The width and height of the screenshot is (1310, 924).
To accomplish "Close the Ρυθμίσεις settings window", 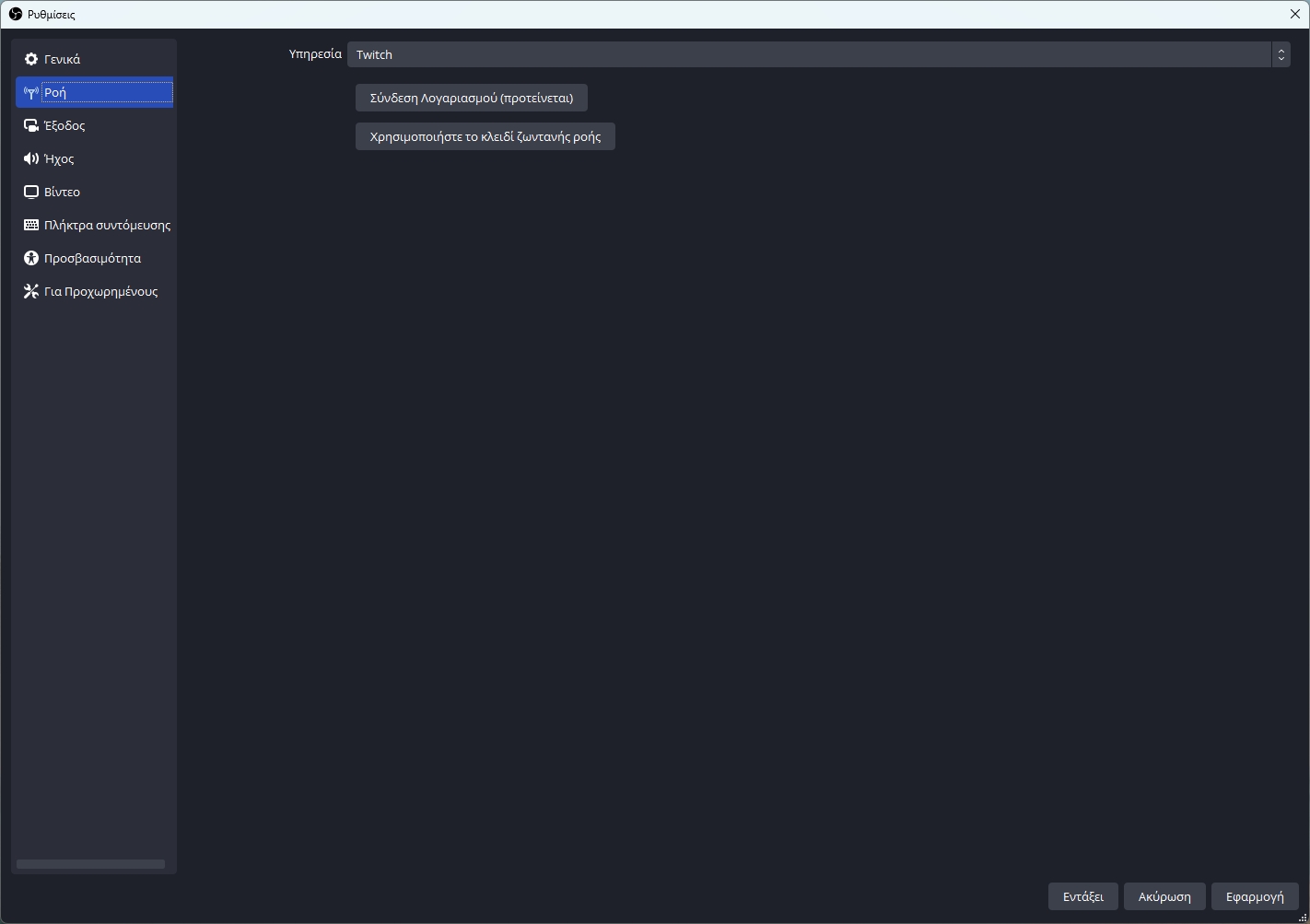I will click(x=1294, y=14).
